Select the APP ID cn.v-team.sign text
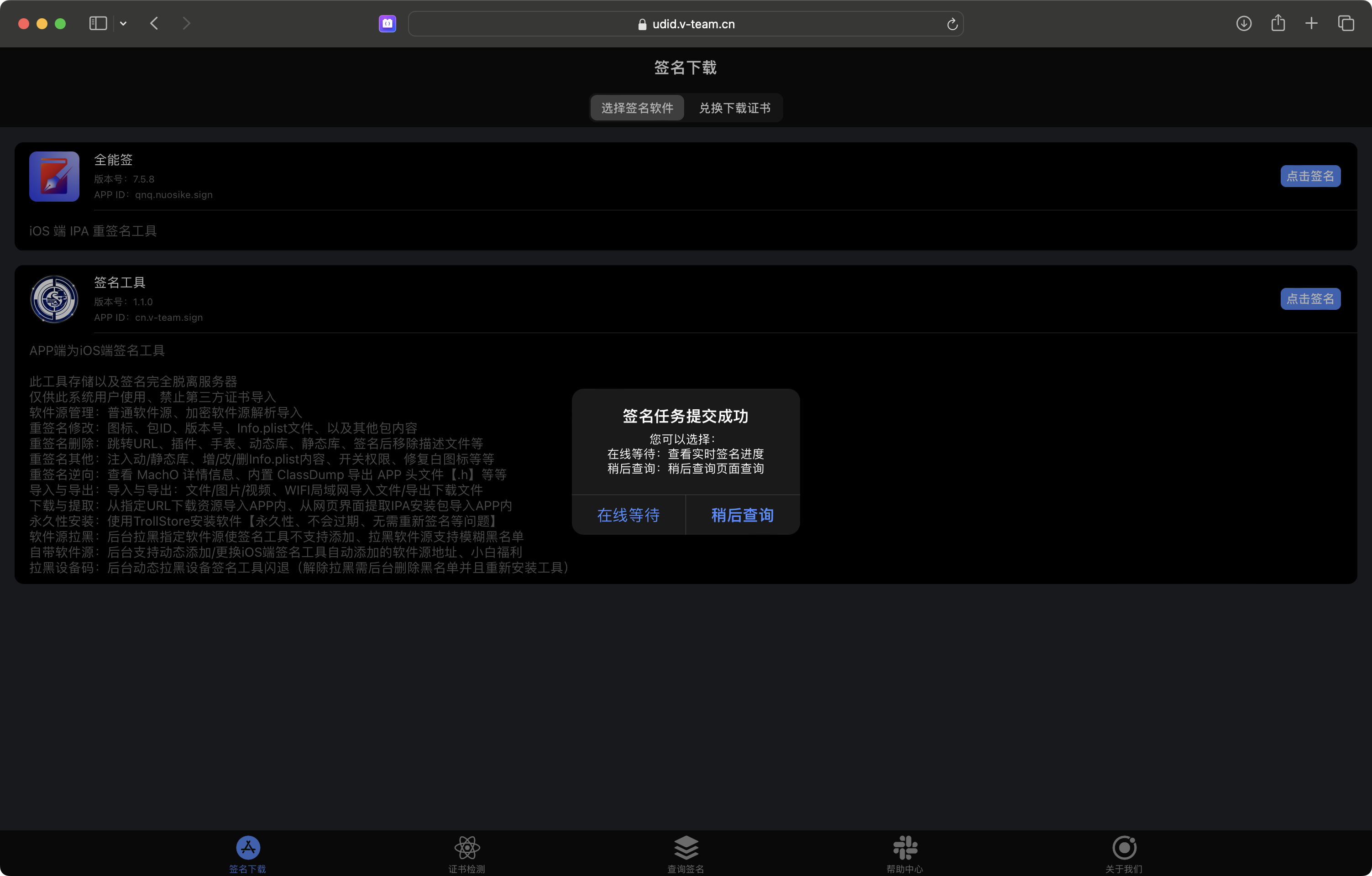 tap(148, 317)
